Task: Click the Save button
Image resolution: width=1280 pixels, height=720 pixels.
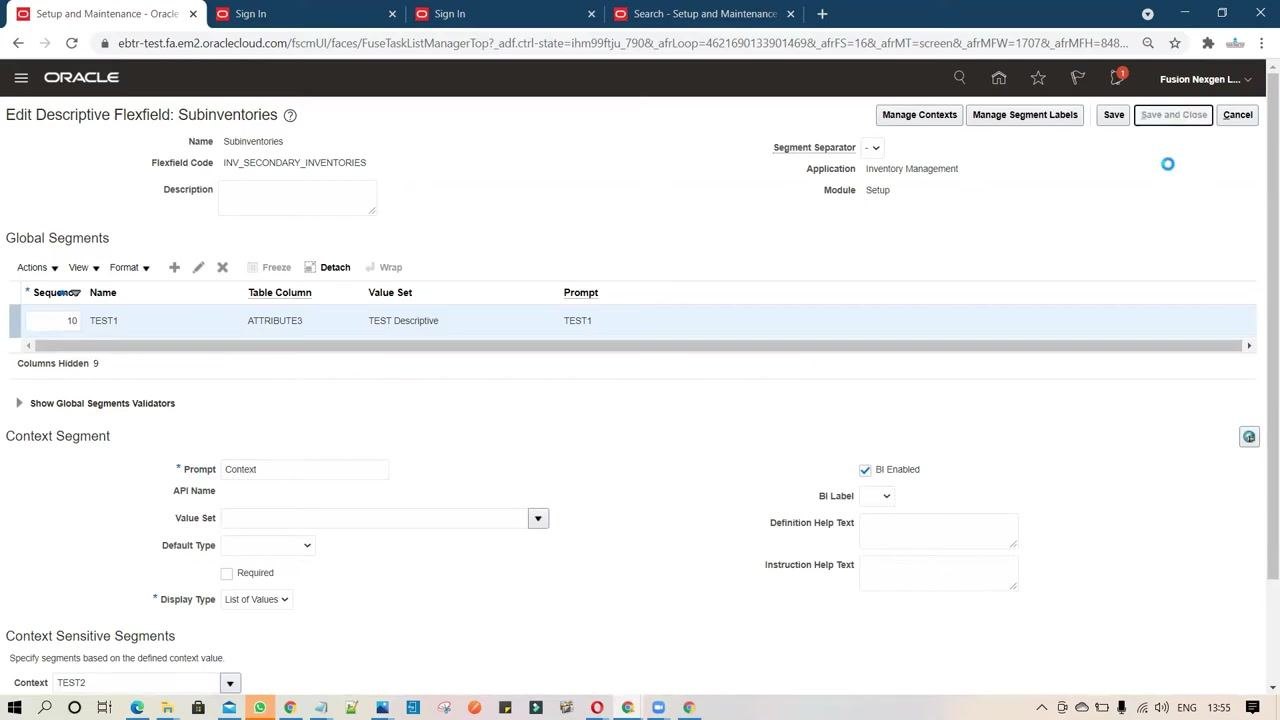Action: [1113, 115]
